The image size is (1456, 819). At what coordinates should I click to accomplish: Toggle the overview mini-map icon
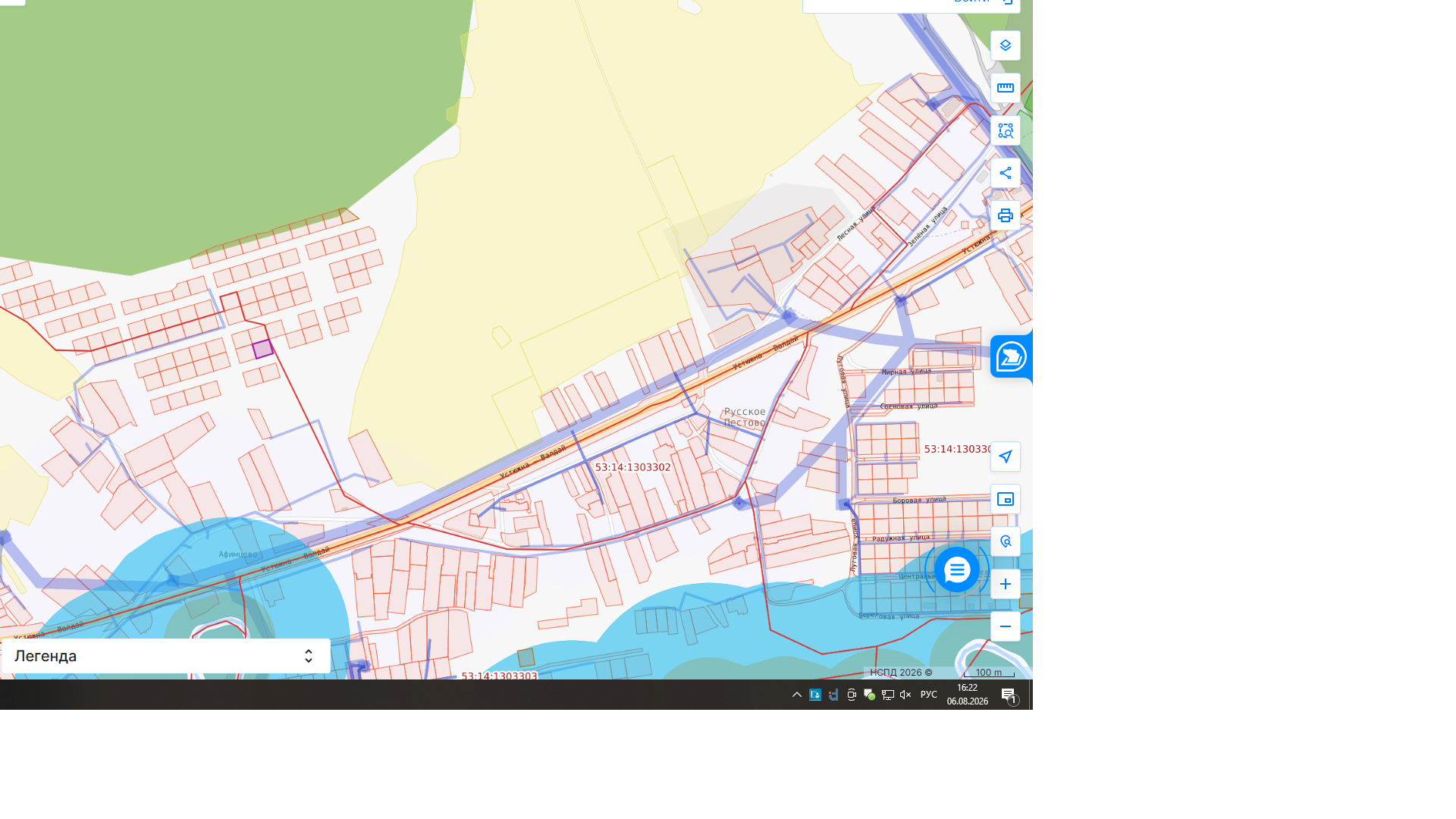[x=1005, y=499]
